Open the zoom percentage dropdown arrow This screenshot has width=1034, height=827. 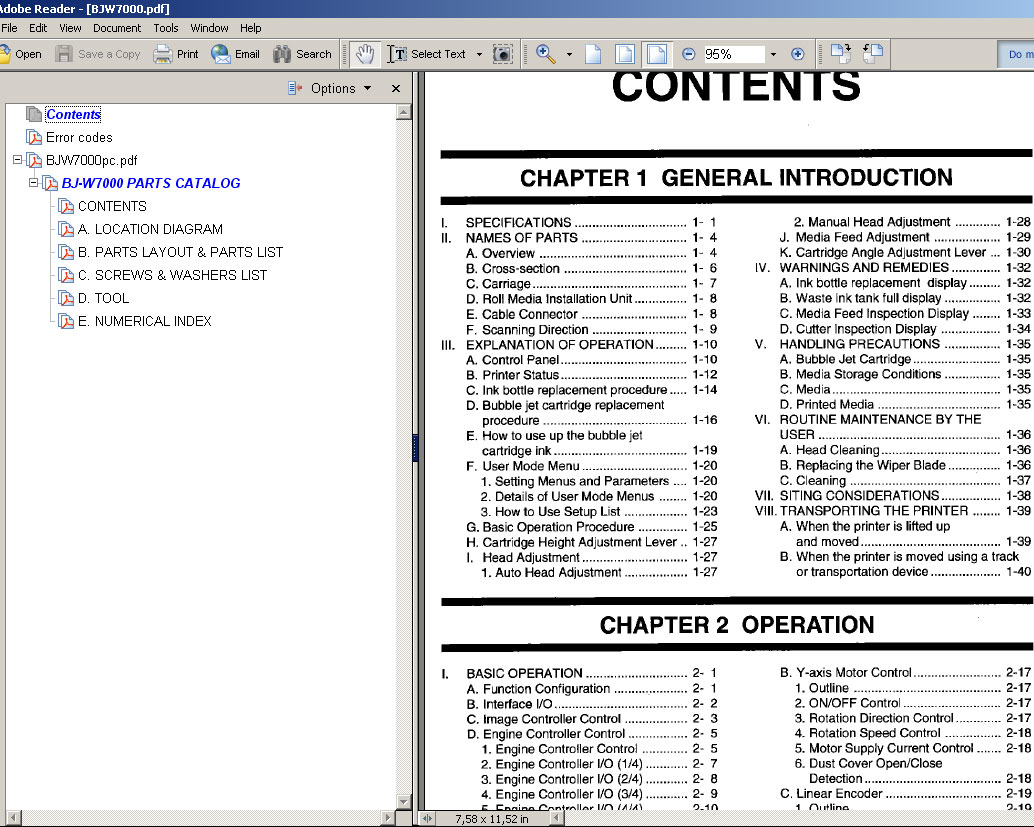774,55
